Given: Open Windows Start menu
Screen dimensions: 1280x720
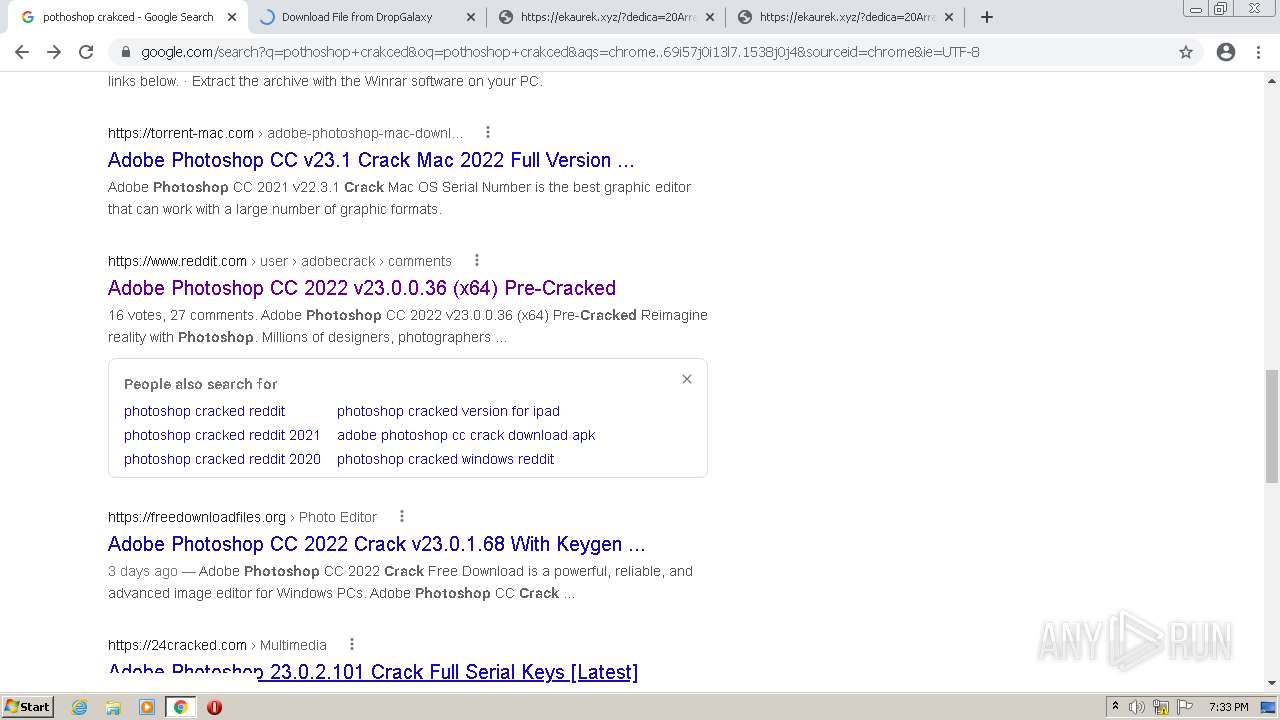Looking at the screenshot, I should 27,706.
